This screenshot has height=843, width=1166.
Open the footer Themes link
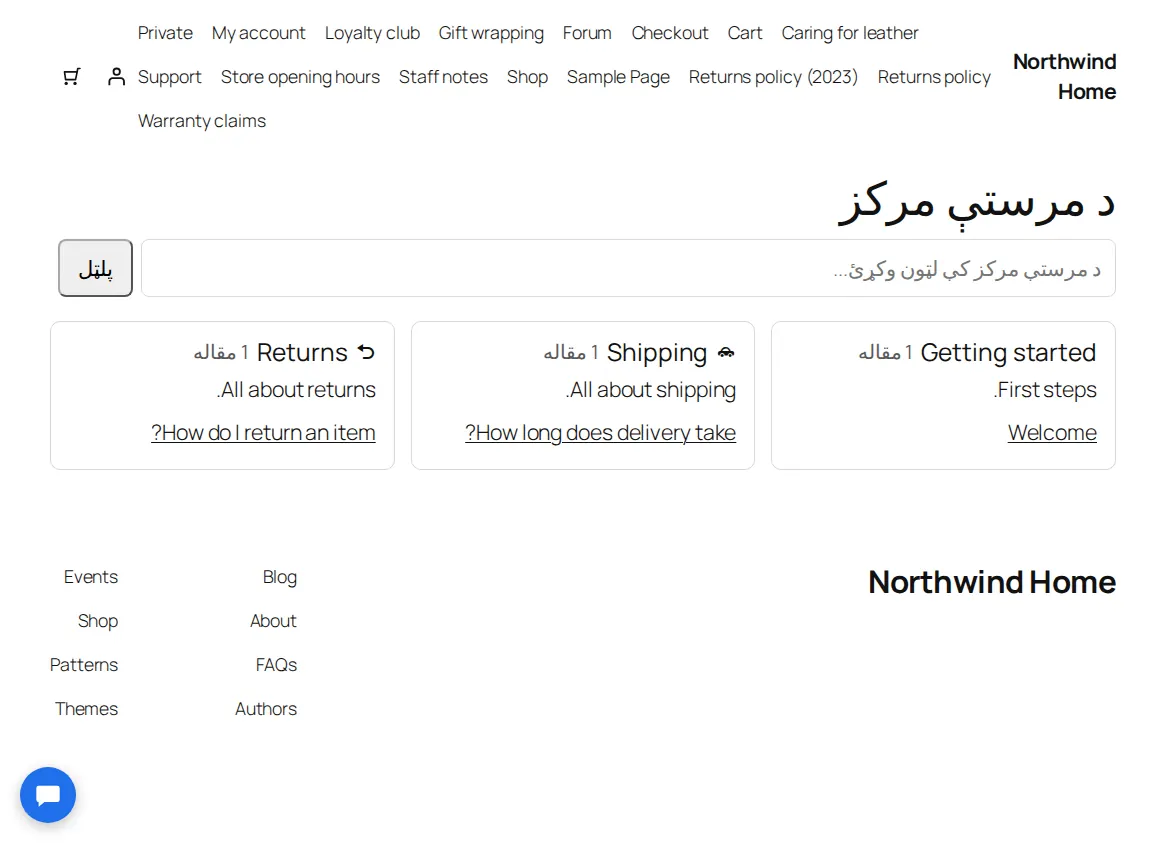pos(86,708)
